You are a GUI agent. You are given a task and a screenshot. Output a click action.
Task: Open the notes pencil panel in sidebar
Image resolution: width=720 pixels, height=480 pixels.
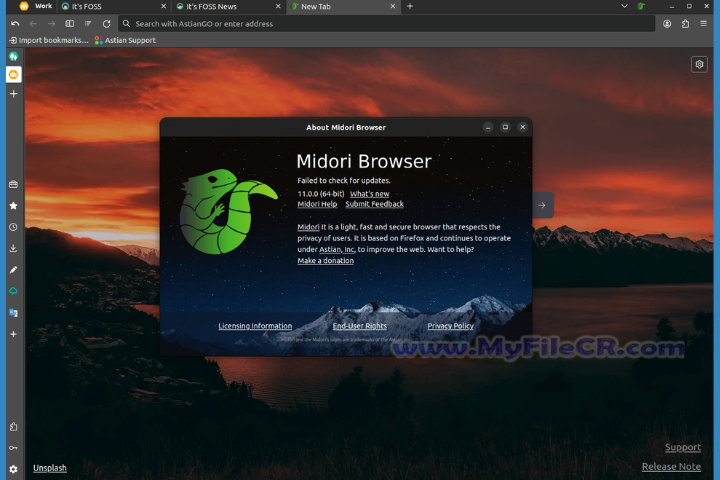[x=13, y=270]
